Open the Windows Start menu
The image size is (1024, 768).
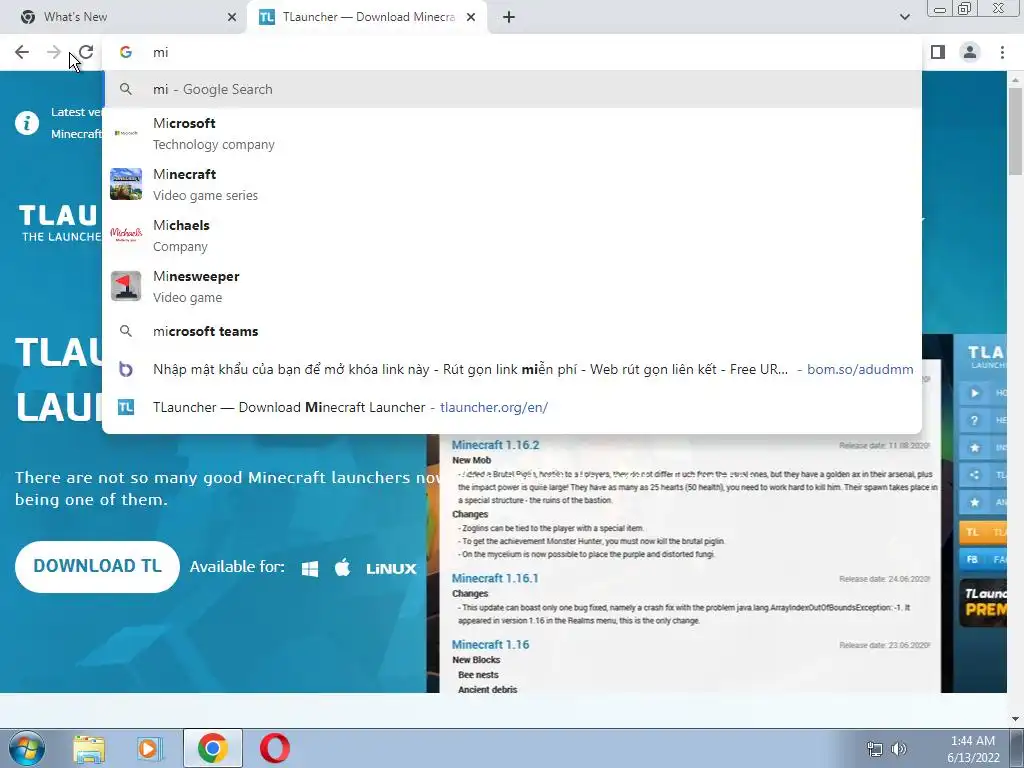(x=27, y=748)
